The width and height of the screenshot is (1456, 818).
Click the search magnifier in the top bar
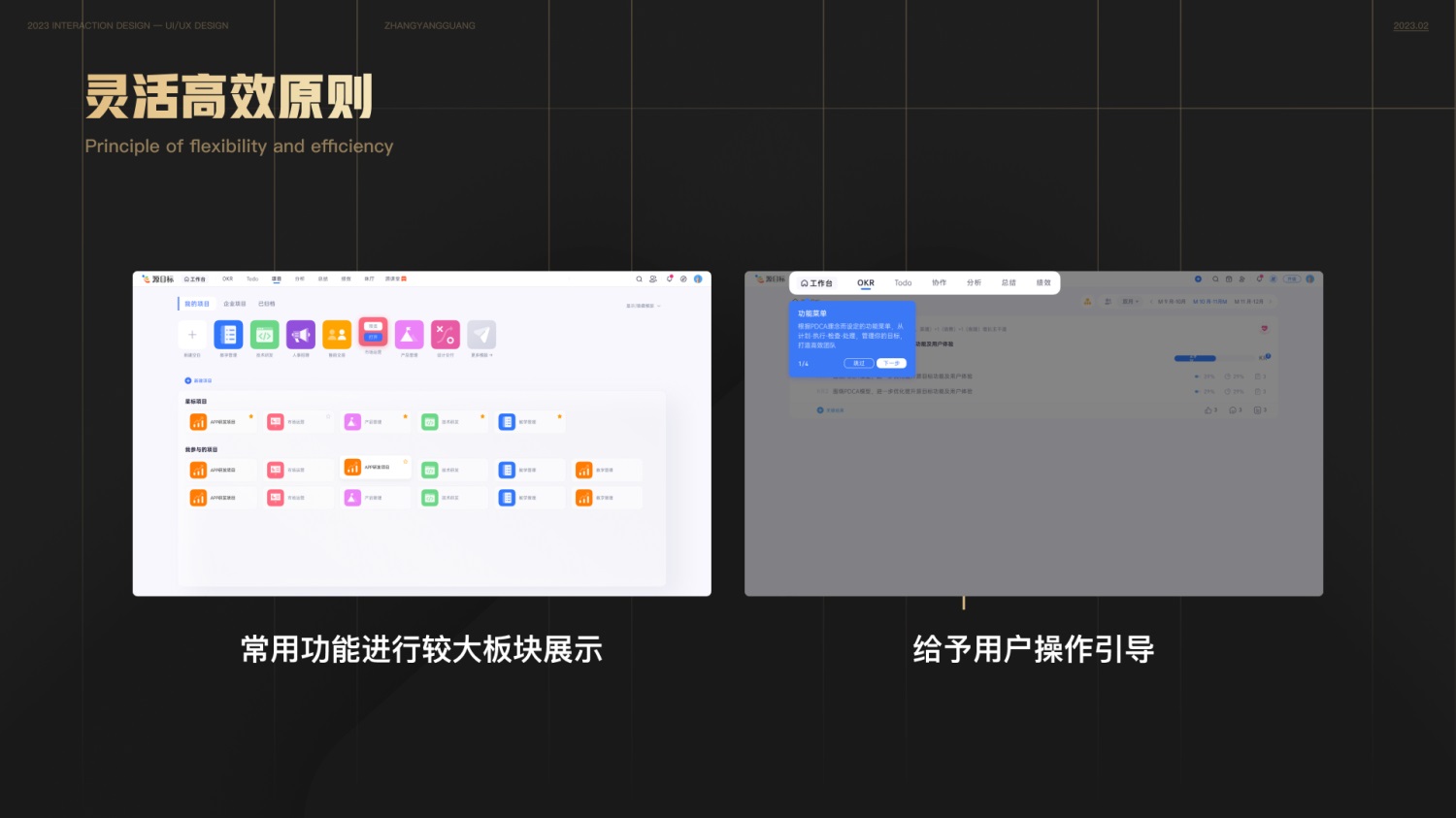coord(639,278)
